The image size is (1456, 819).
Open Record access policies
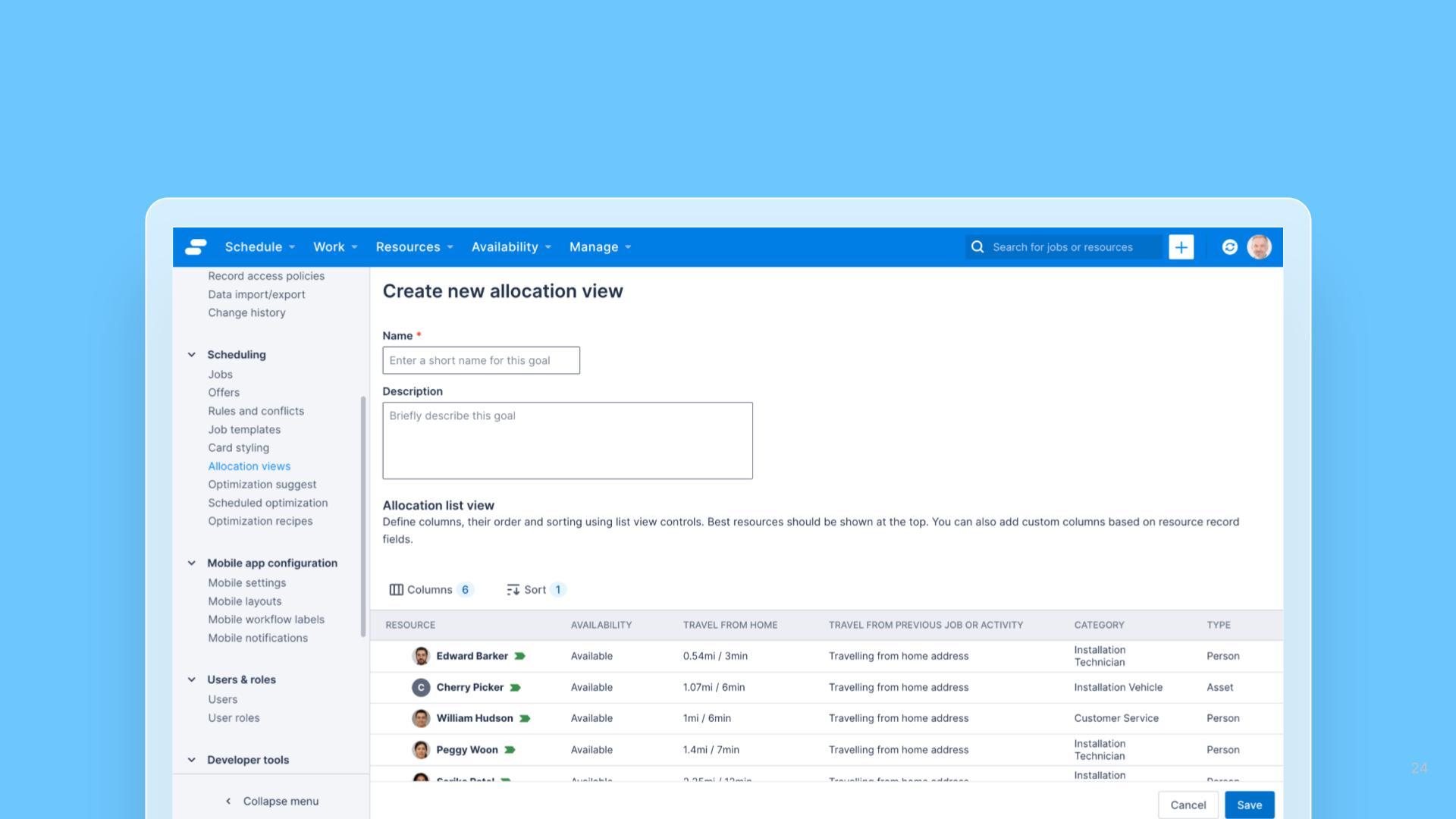(266, 276)
